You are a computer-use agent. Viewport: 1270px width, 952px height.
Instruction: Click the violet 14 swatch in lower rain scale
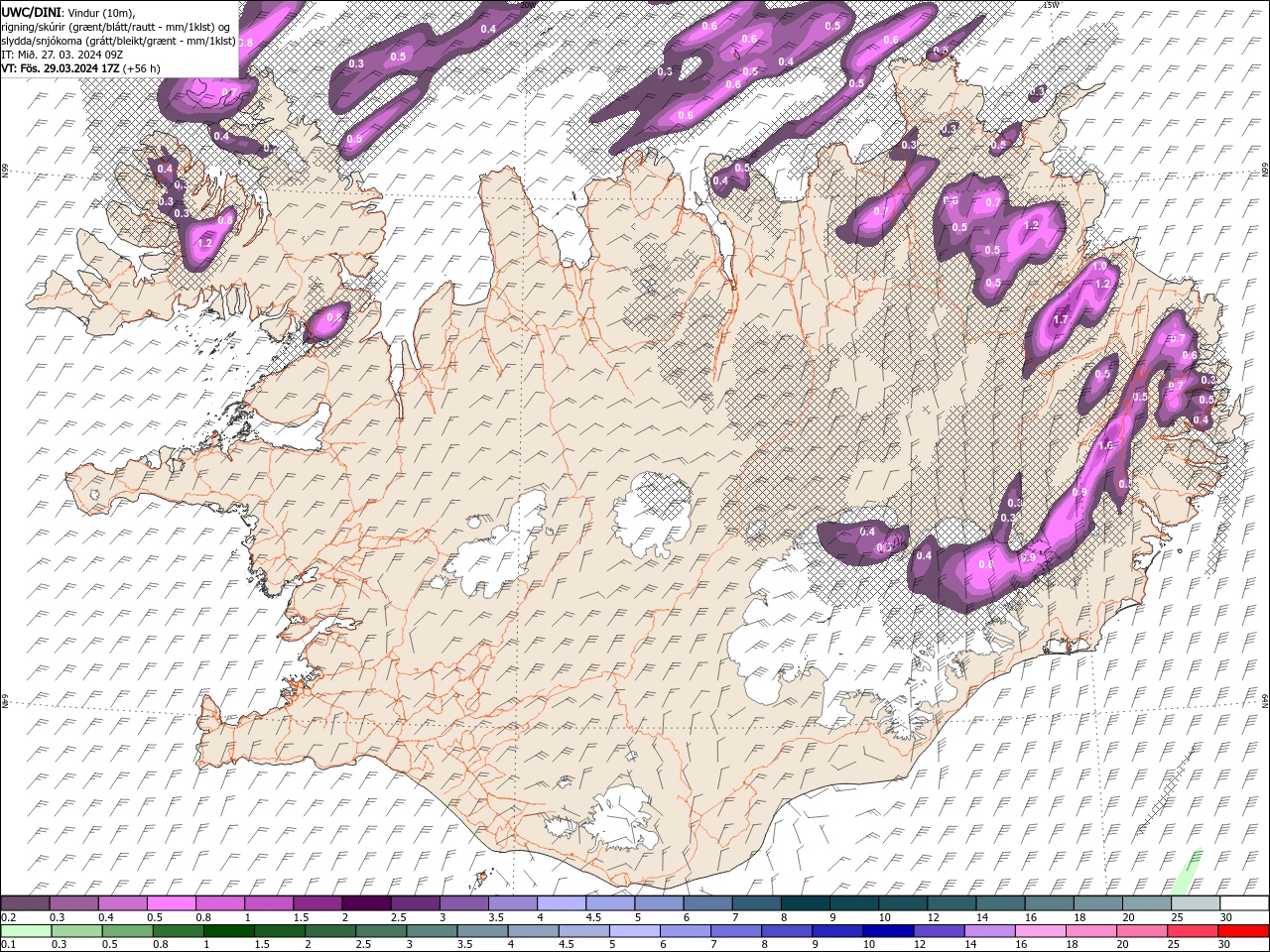pos(989,931)
